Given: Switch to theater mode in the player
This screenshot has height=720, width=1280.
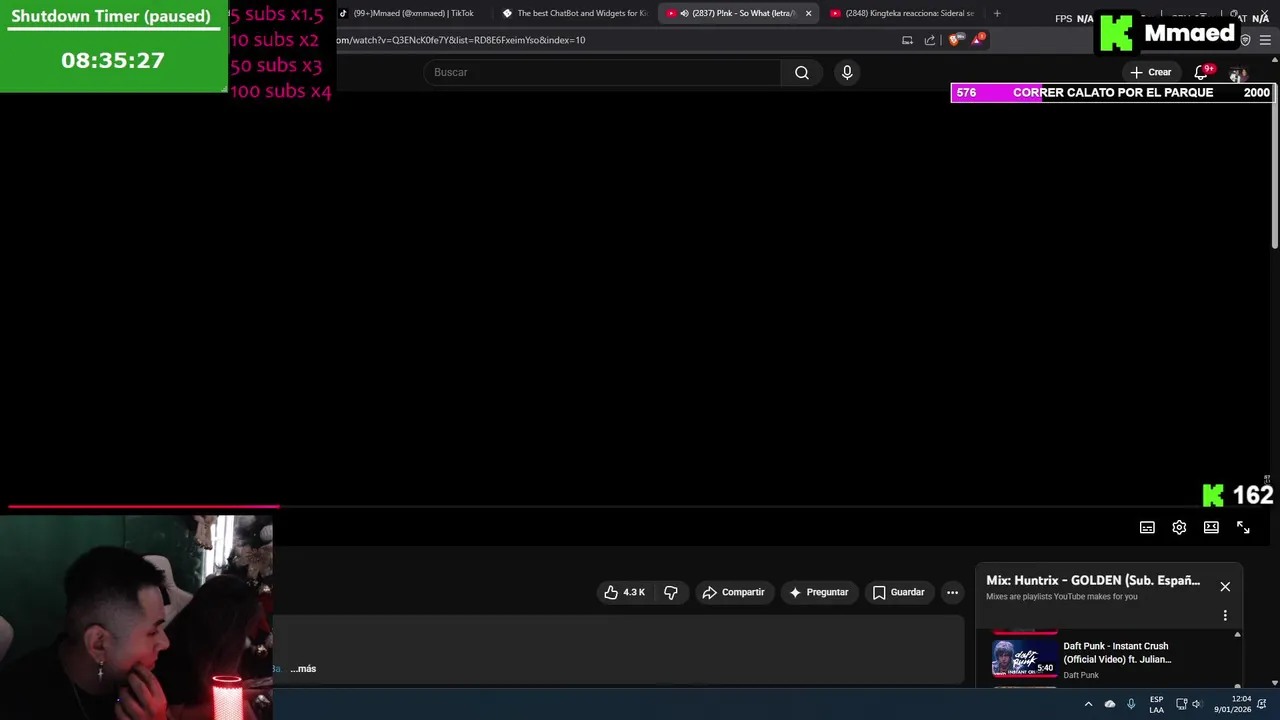Looking at the screenshot, I should click(x=1211, y=527).
